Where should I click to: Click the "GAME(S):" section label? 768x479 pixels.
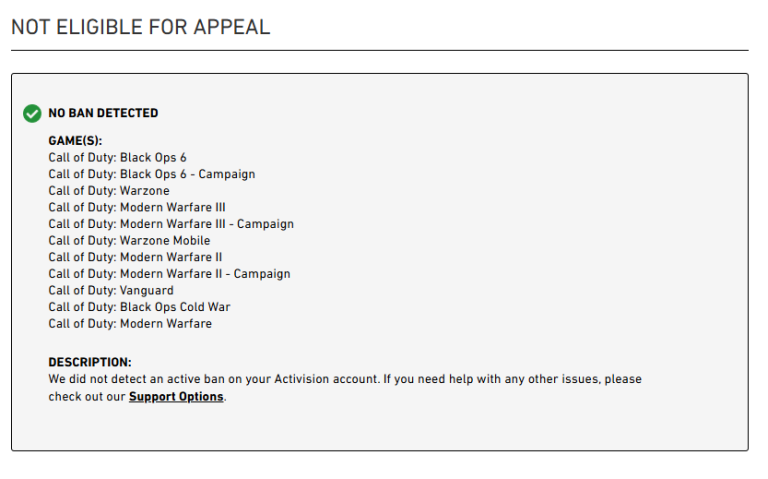pos(75,141)
